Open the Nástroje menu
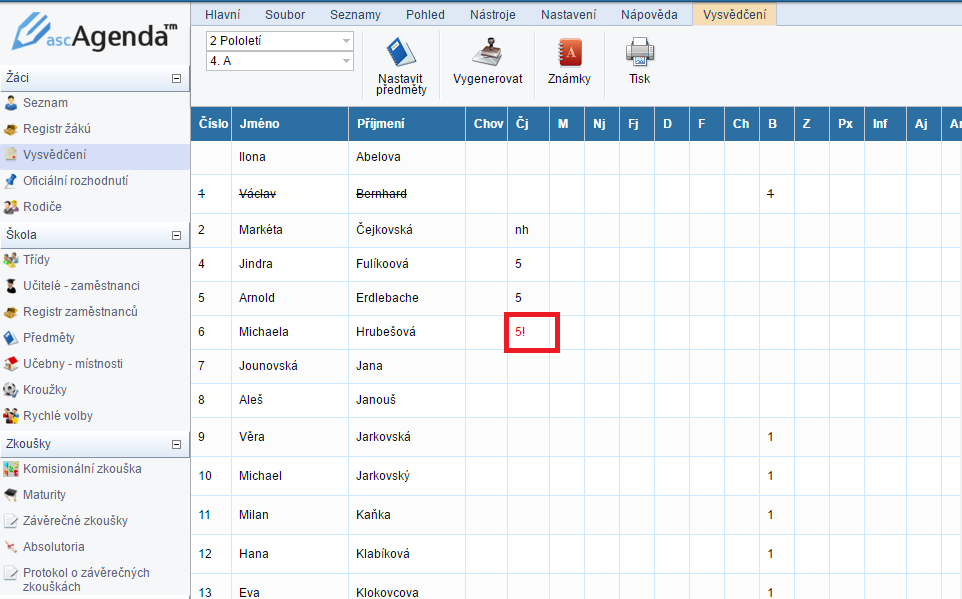Screen dimensions: 962x599 [x=493, y=15]
